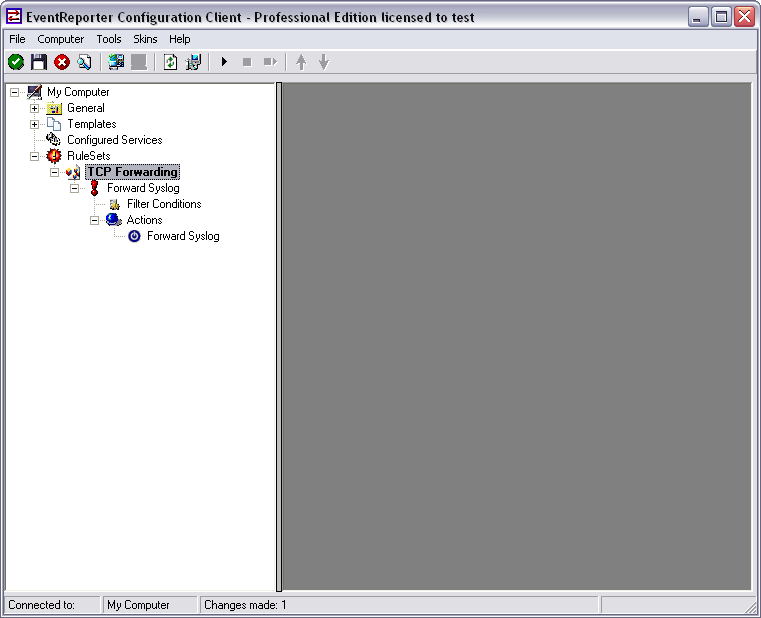
Task: Click the Filter Conditions icon
Action: point(115,204)
